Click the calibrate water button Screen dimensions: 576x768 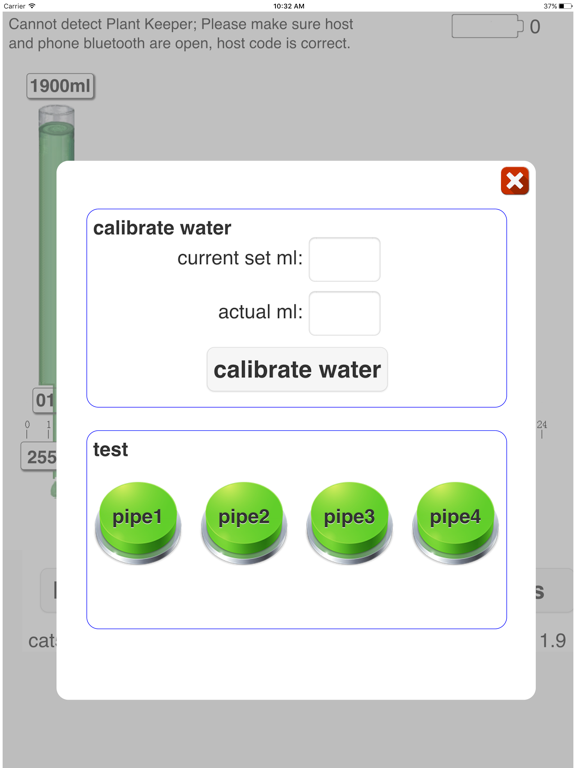point(297,370)
